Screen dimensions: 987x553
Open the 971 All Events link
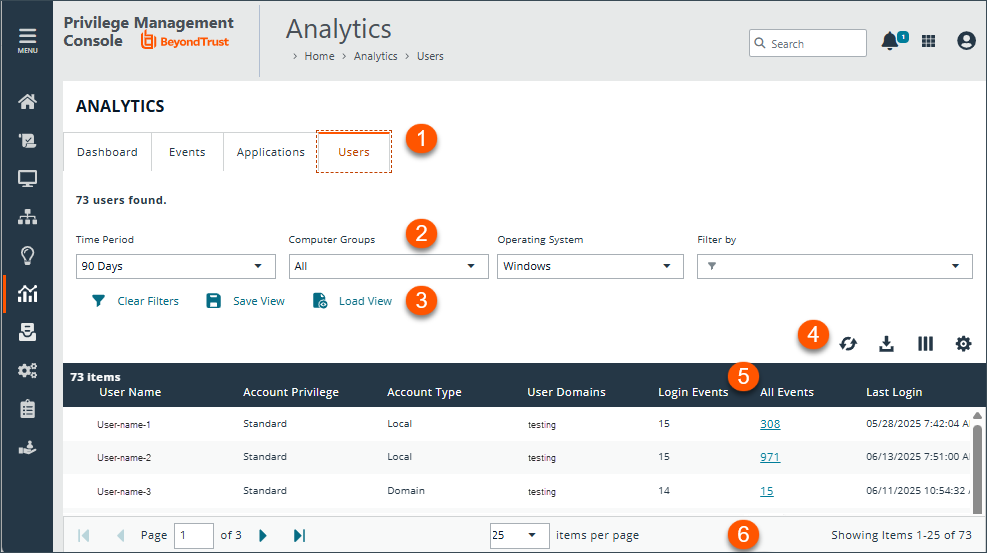click(x=770, y=457)
